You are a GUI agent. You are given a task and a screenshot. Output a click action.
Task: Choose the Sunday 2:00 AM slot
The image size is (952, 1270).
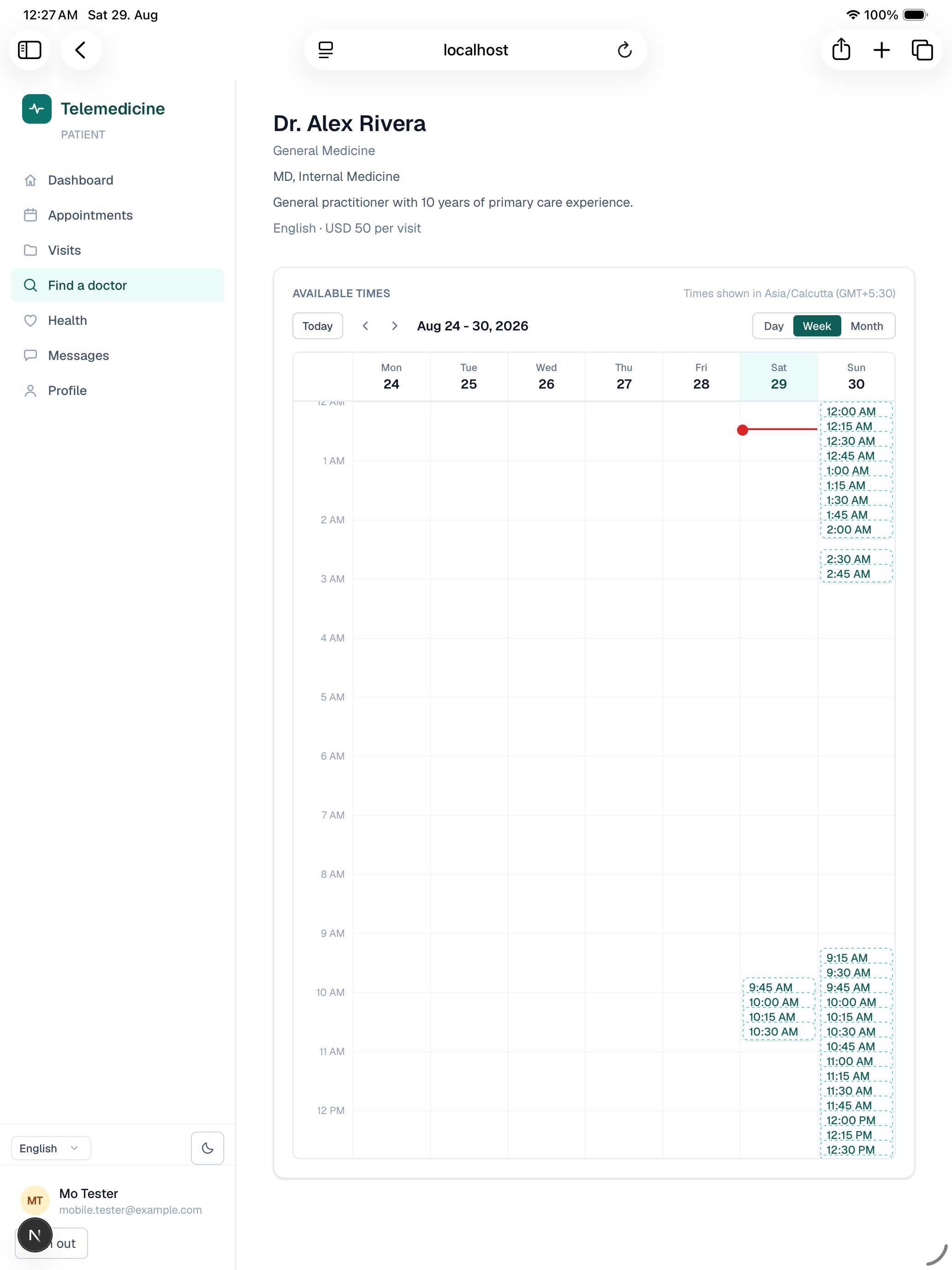(856, 529)
